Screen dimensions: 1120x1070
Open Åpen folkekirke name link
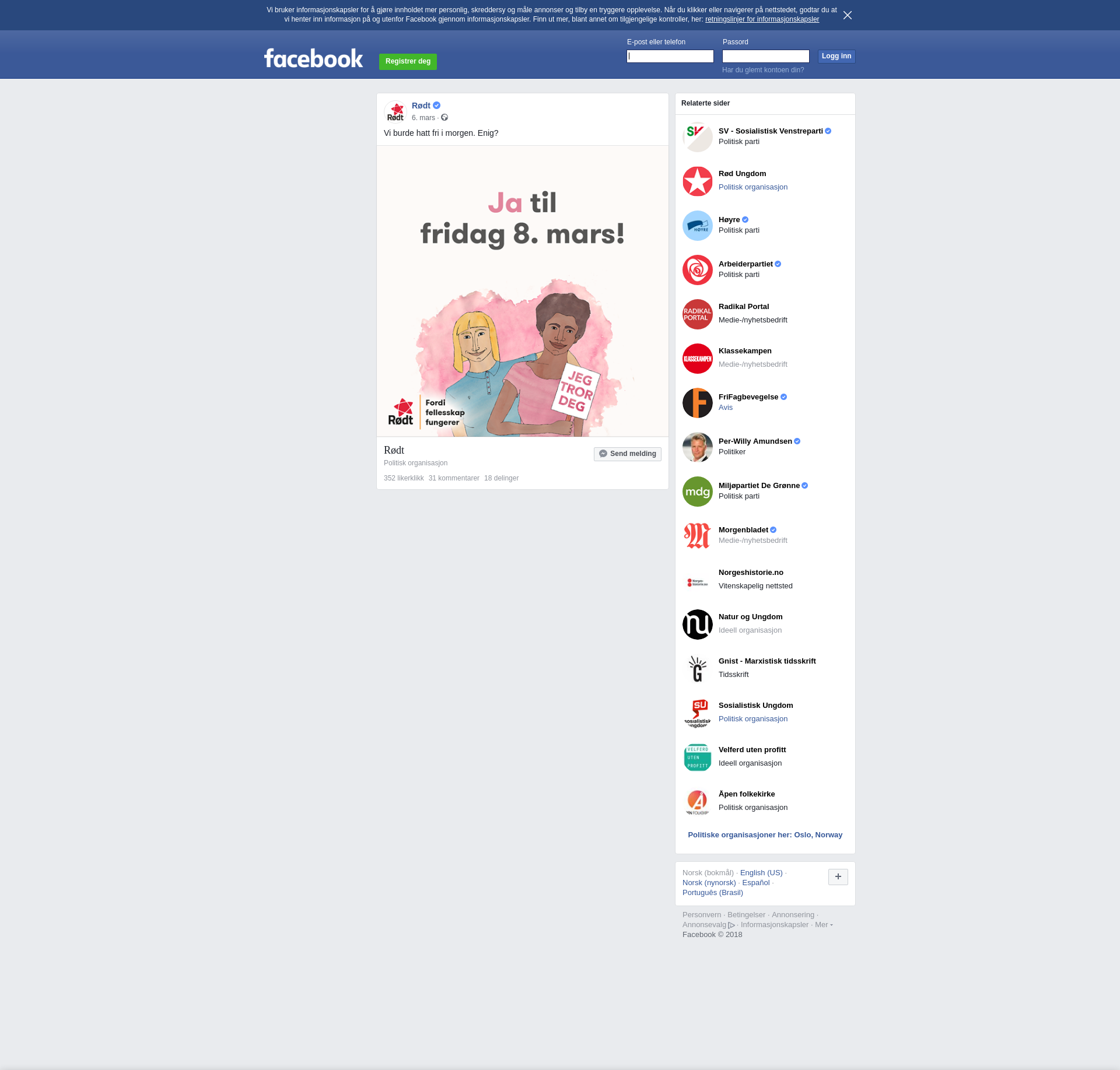[x=747, y=794]
